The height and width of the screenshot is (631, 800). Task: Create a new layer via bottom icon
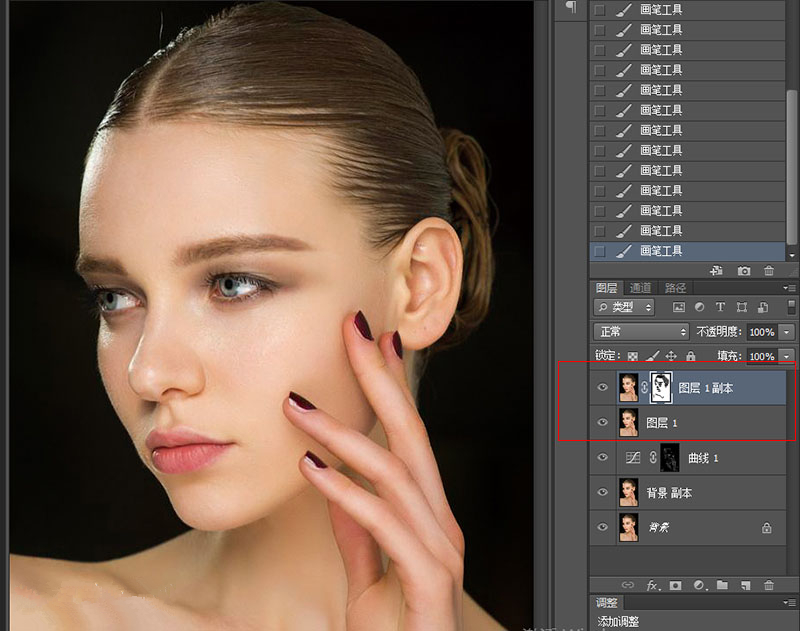[745, 585]
